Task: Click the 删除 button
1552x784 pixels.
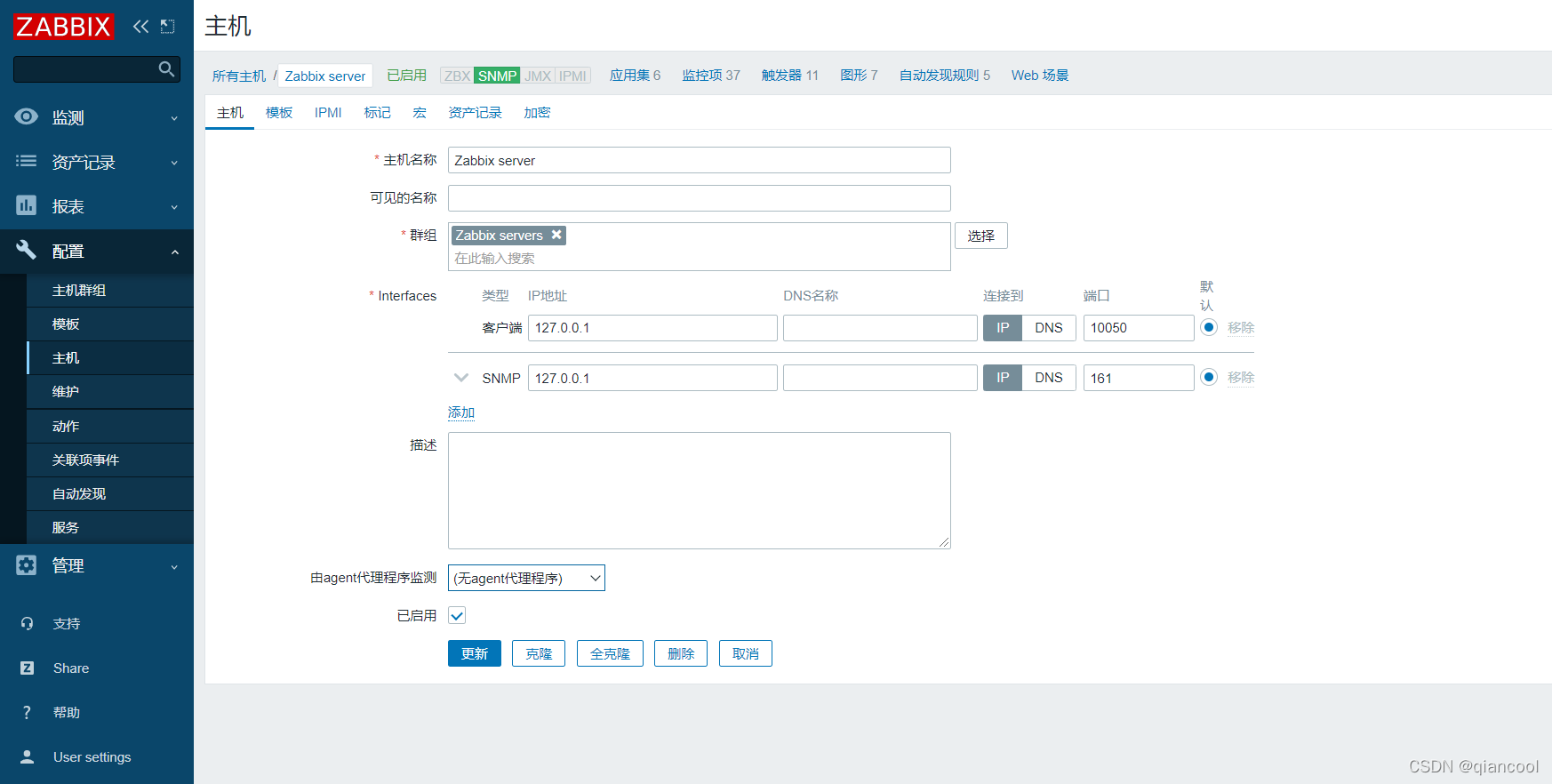Action: [x=681, y=653]
